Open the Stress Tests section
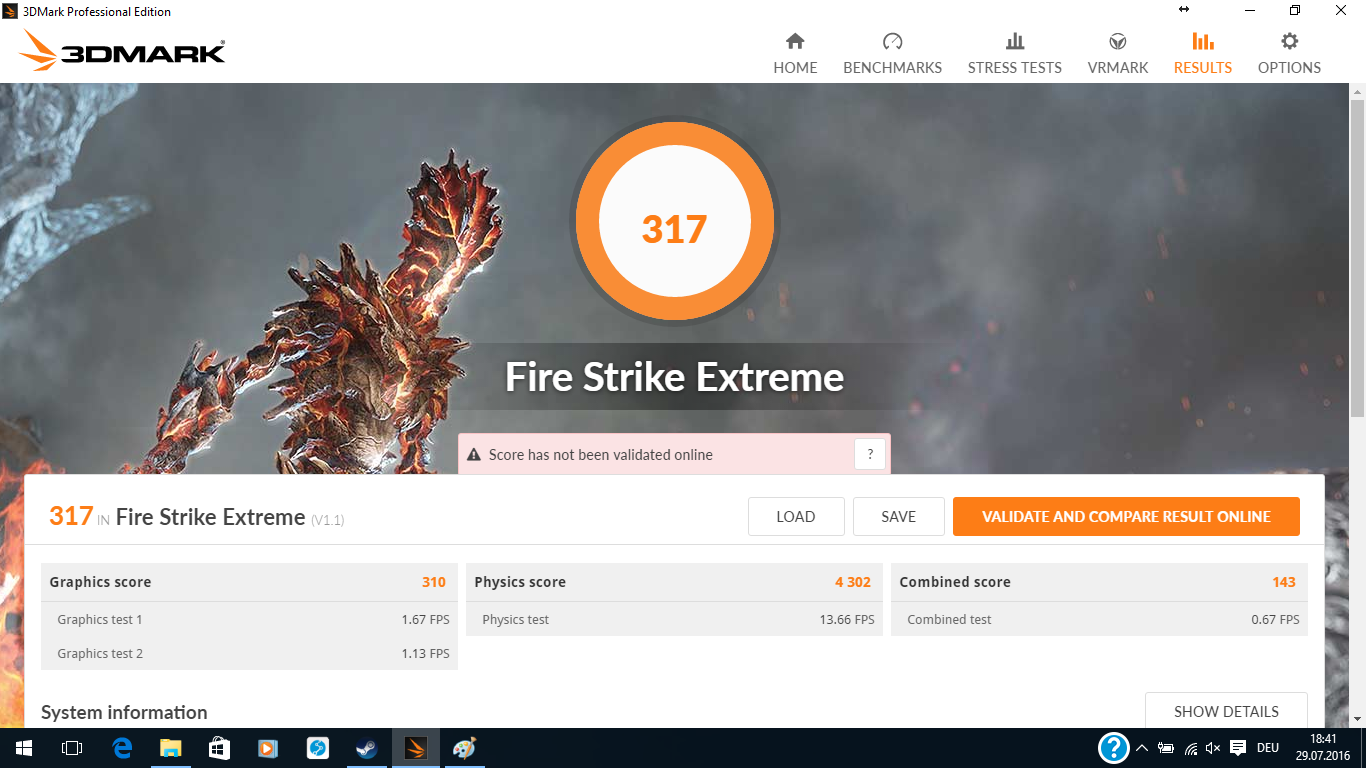 [1014, 54]
